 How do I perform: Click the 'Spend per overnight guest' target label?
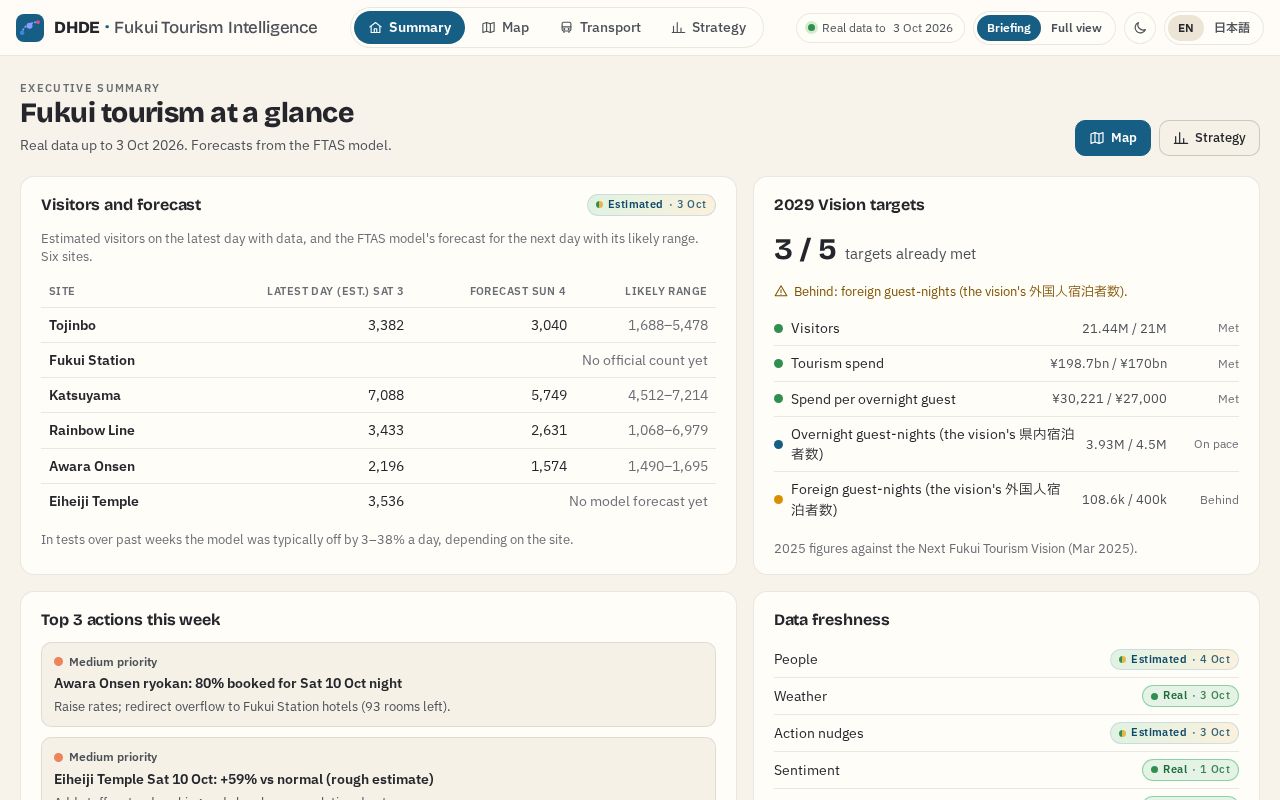(x=873, y=399)
